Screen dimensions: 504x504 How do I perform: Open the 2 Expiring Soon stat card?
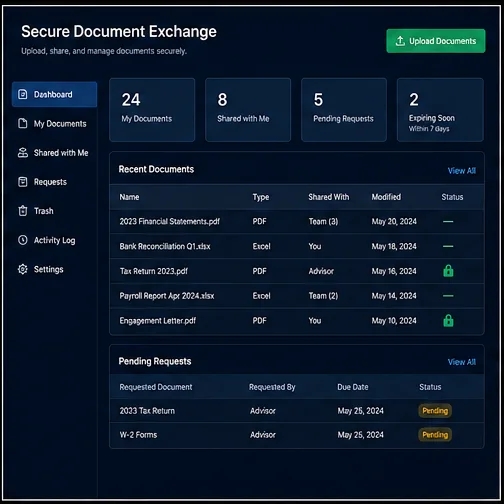point(440,110)
